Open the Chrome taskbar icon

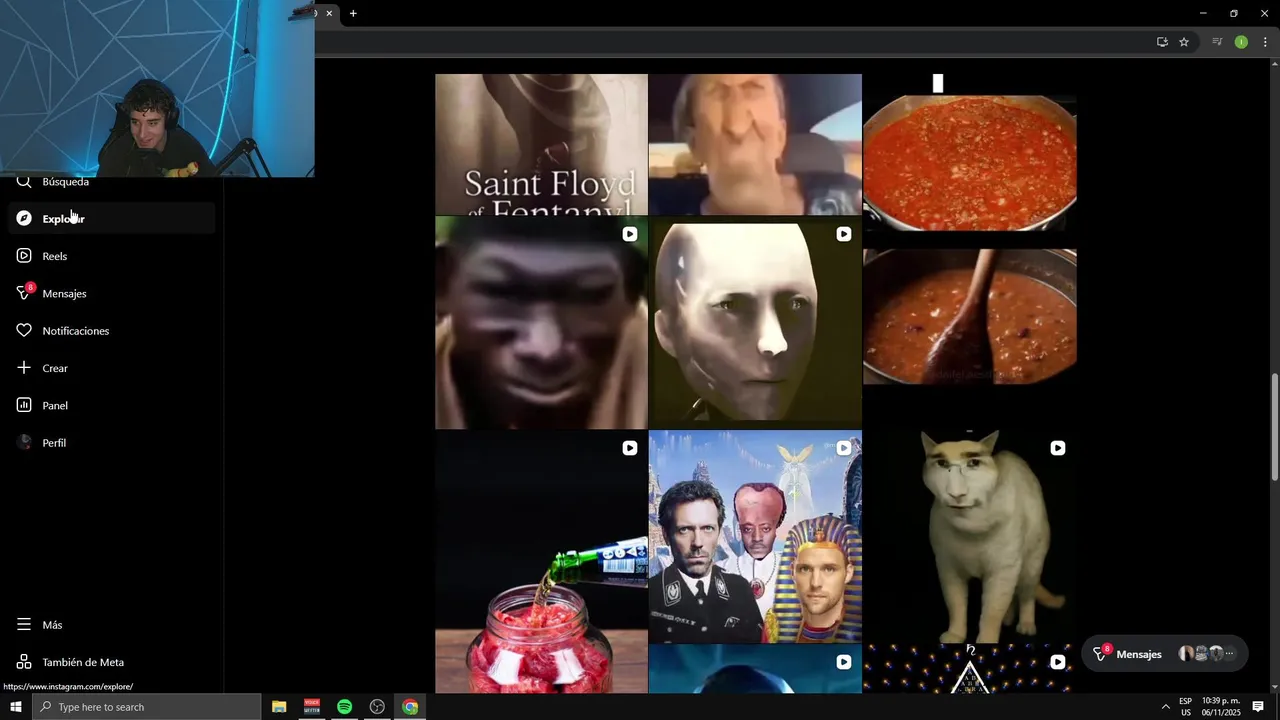coord(410,707)
